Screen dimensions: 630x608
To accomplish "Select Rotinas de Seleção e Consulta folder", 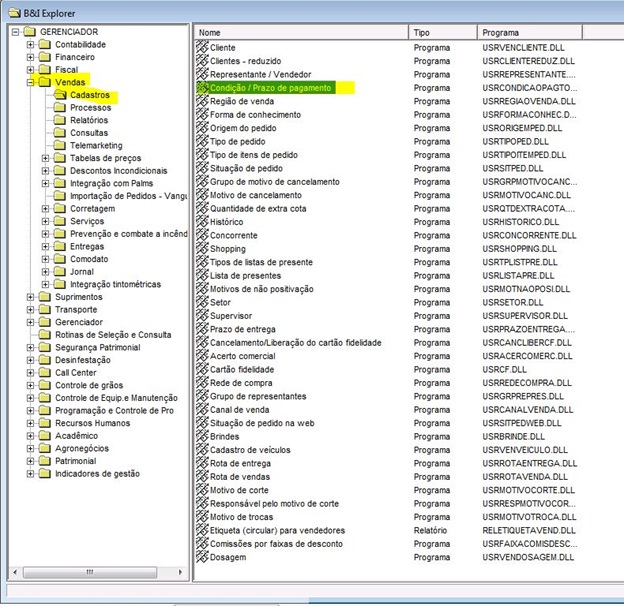I will [113, 335].
